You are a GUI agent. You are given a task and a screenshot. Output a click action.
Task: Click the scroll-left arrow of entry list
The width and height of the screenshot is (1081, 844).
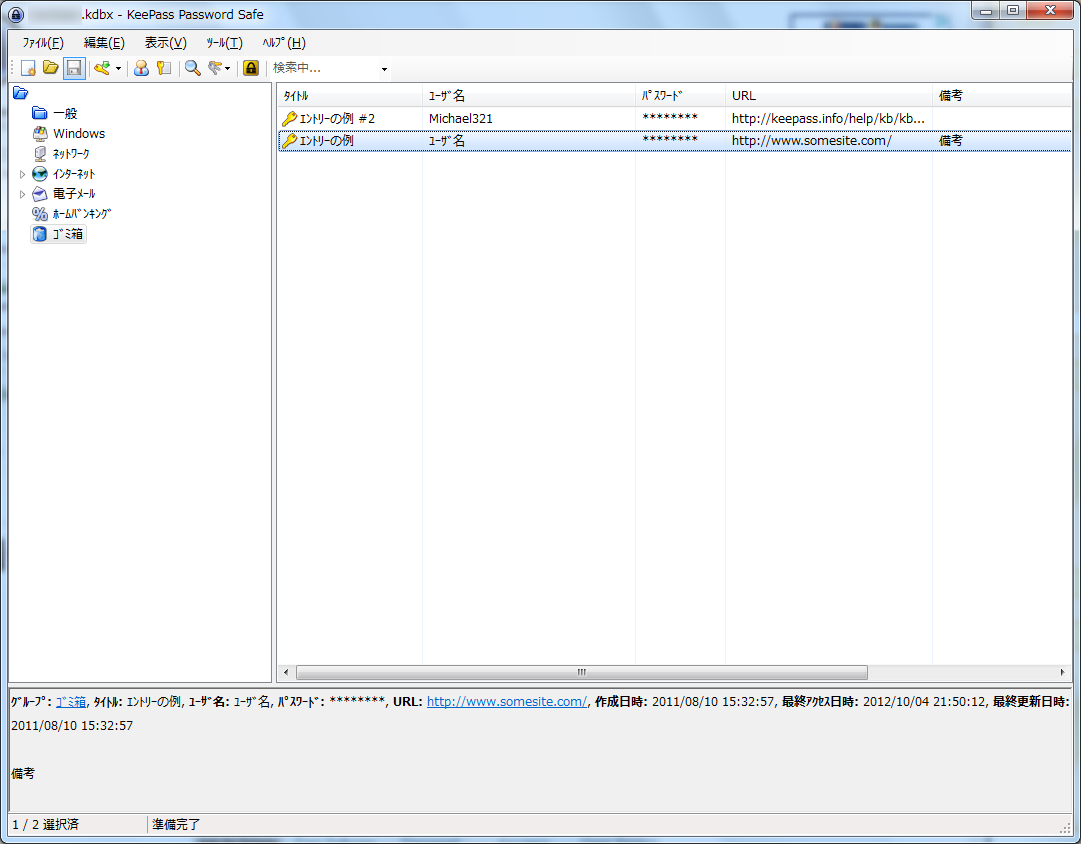(287, 672)
